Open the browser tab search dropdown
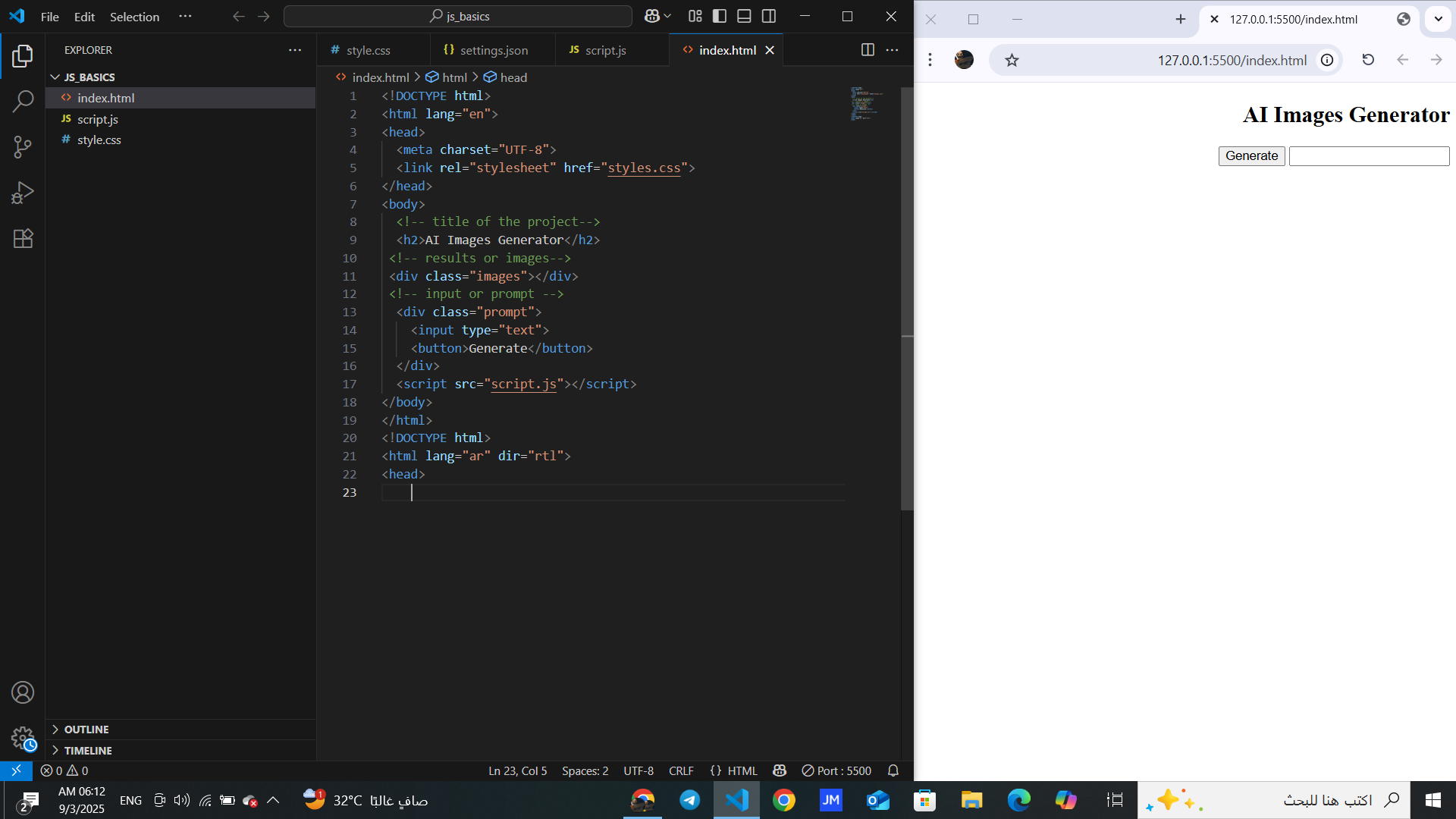Image resolution: width=1456 pixels, height=819 pixels. pos(1438,19)
